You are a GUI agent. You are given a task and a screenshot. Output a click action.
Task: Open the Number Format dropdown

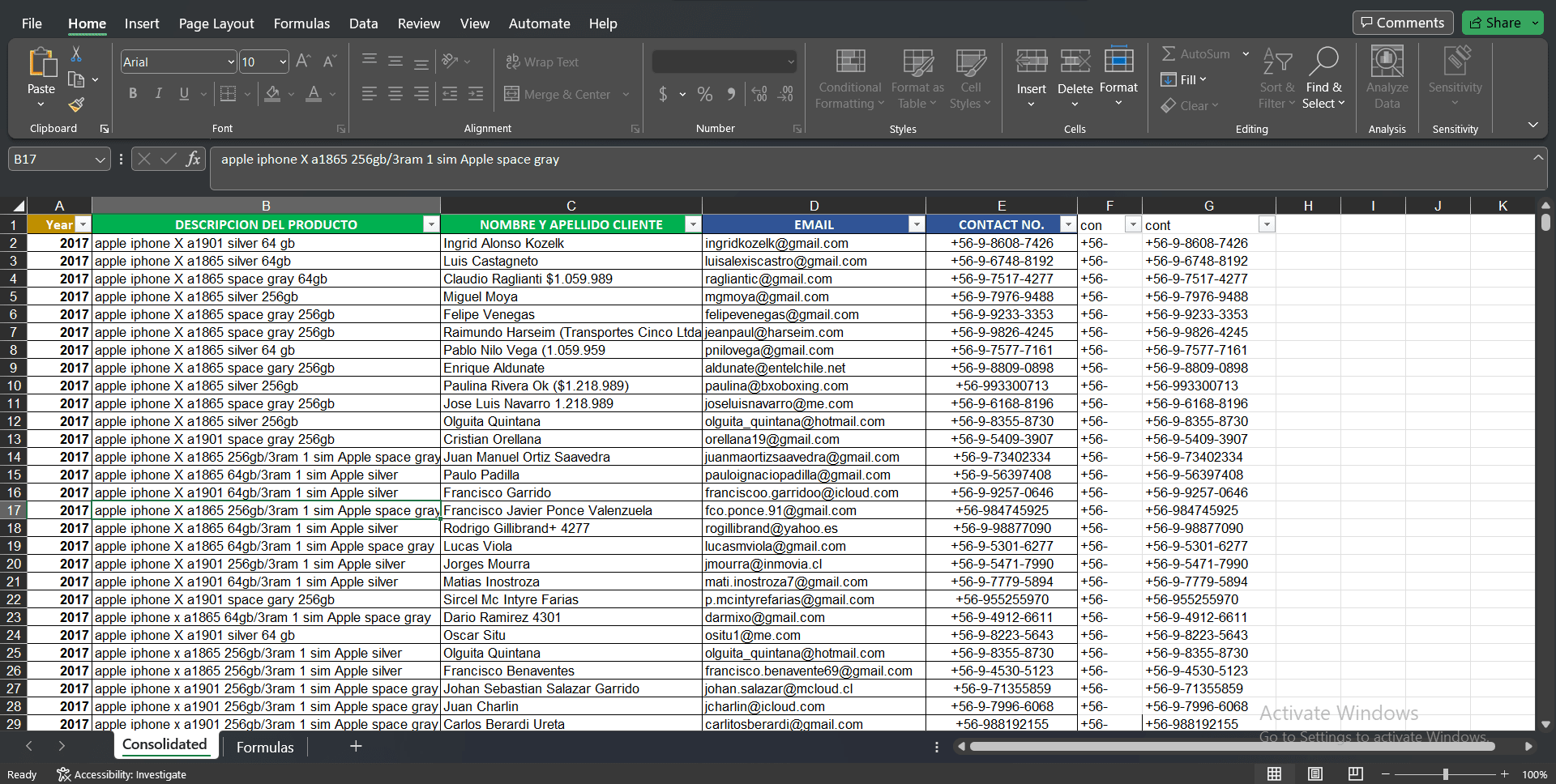pyautogui.click(x=790, y=62)
